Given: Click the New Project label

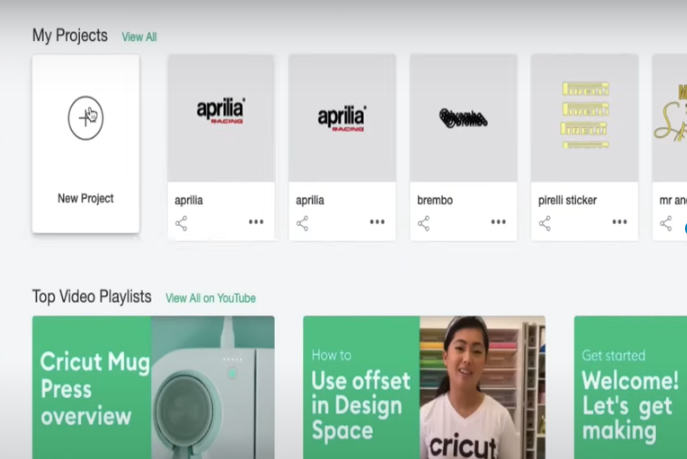Looking at the screenshot, I should point(86,198).
